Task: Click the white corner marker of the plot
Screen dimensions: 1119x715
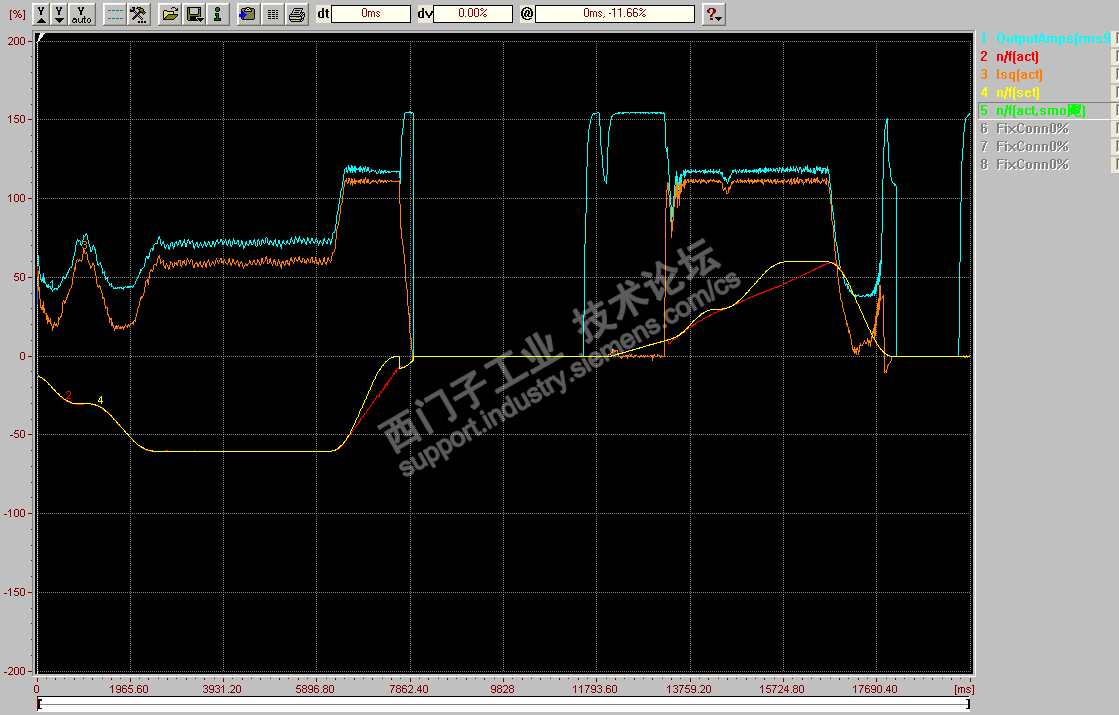Action: click(41, 37)
